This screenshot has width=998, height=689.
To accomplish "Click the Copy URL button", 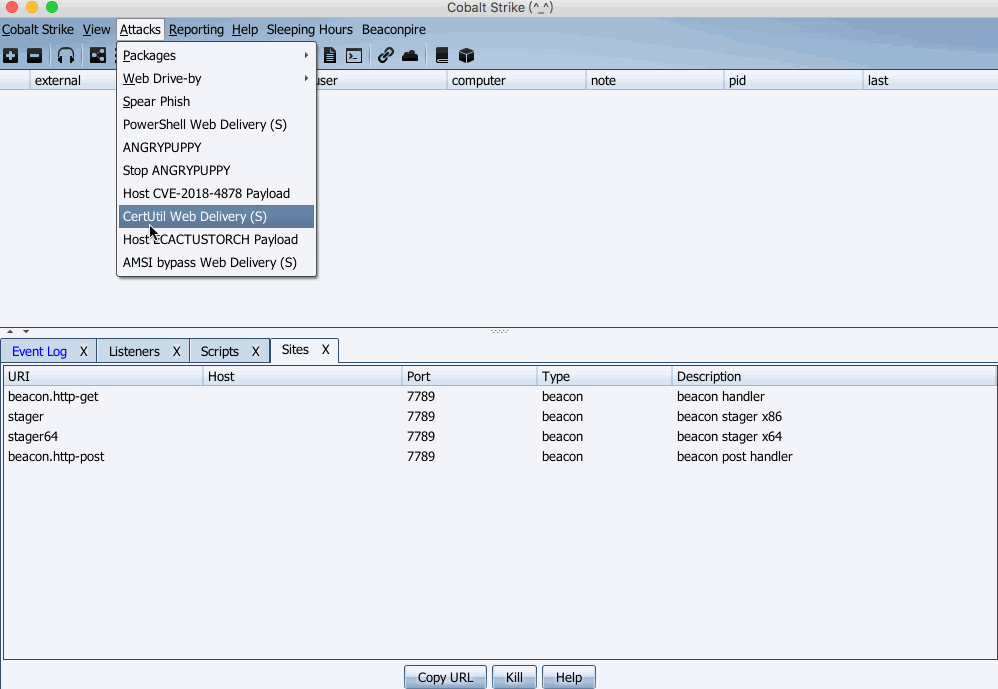I will (x=446, y=678).
